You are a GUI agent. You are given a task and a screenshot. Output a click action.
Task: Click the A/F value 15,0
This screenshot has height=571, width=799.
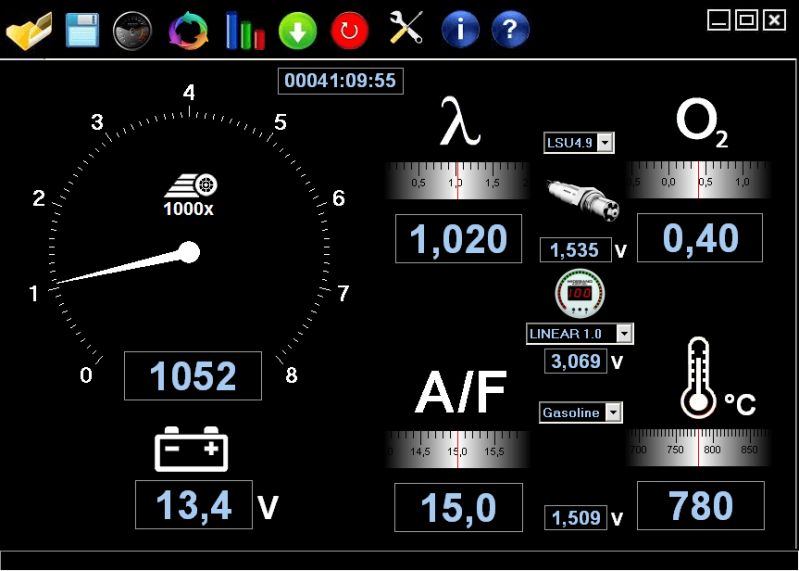(459, 507)
